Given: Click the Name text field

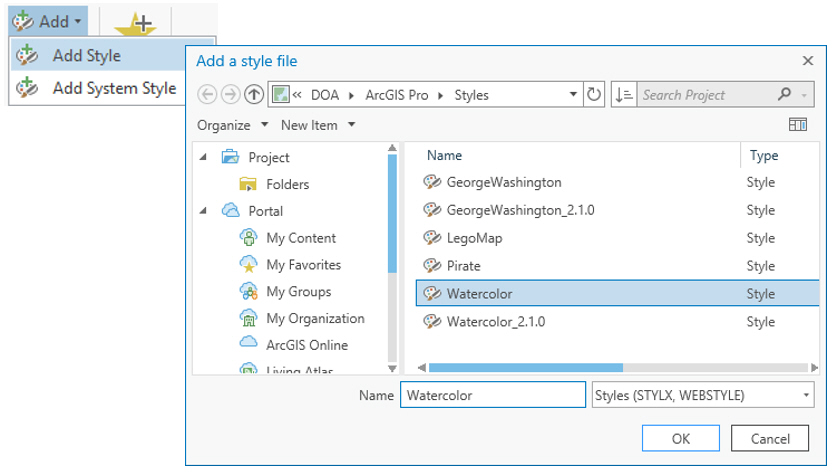Looking at the screenshot, I should tap(493, 395).
